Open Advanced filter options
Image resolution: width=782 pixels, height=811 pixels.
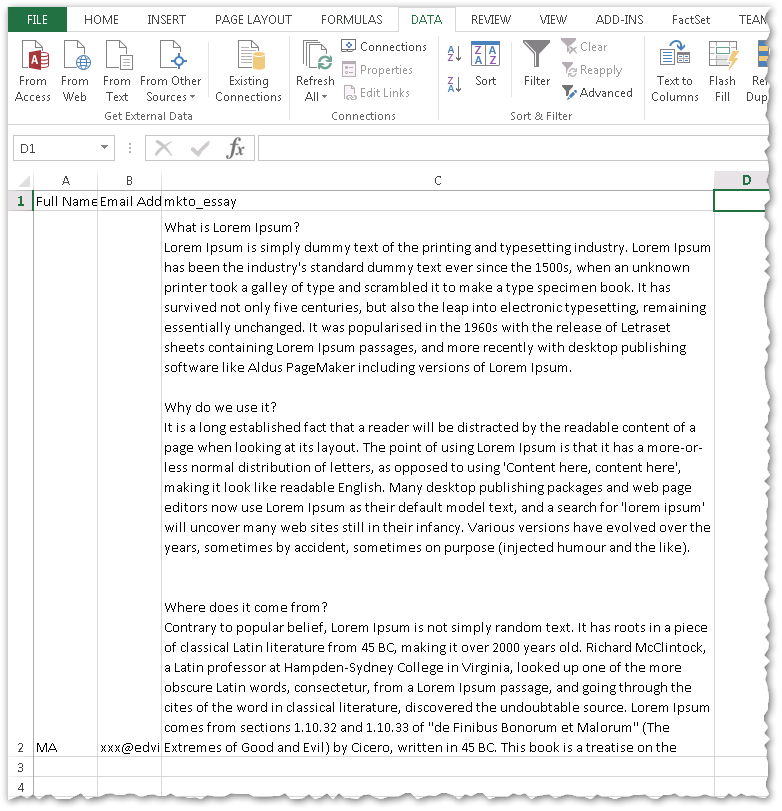[x=597, y=93]
